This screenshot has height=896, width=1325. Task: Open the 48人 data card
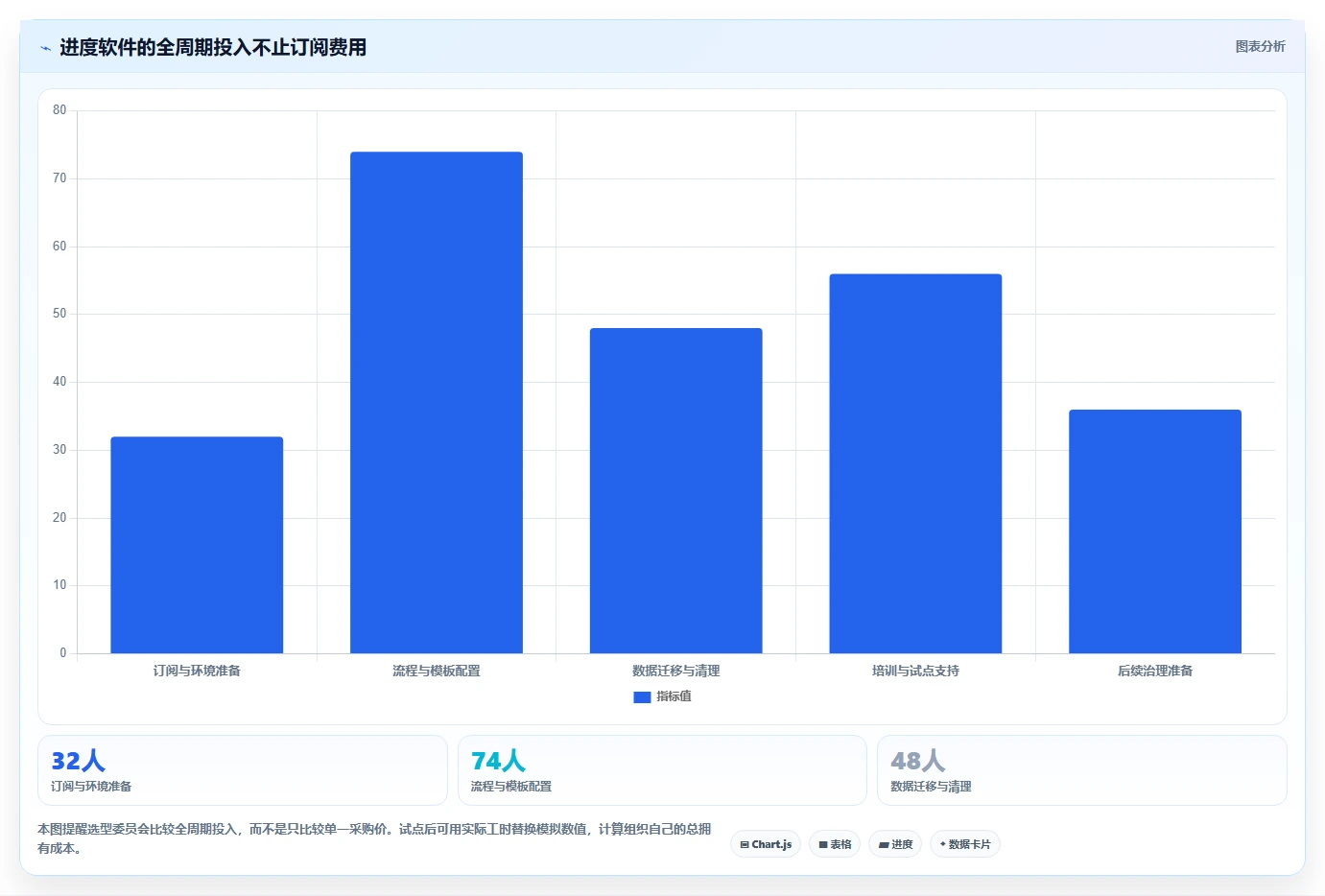coord(1082,770)
